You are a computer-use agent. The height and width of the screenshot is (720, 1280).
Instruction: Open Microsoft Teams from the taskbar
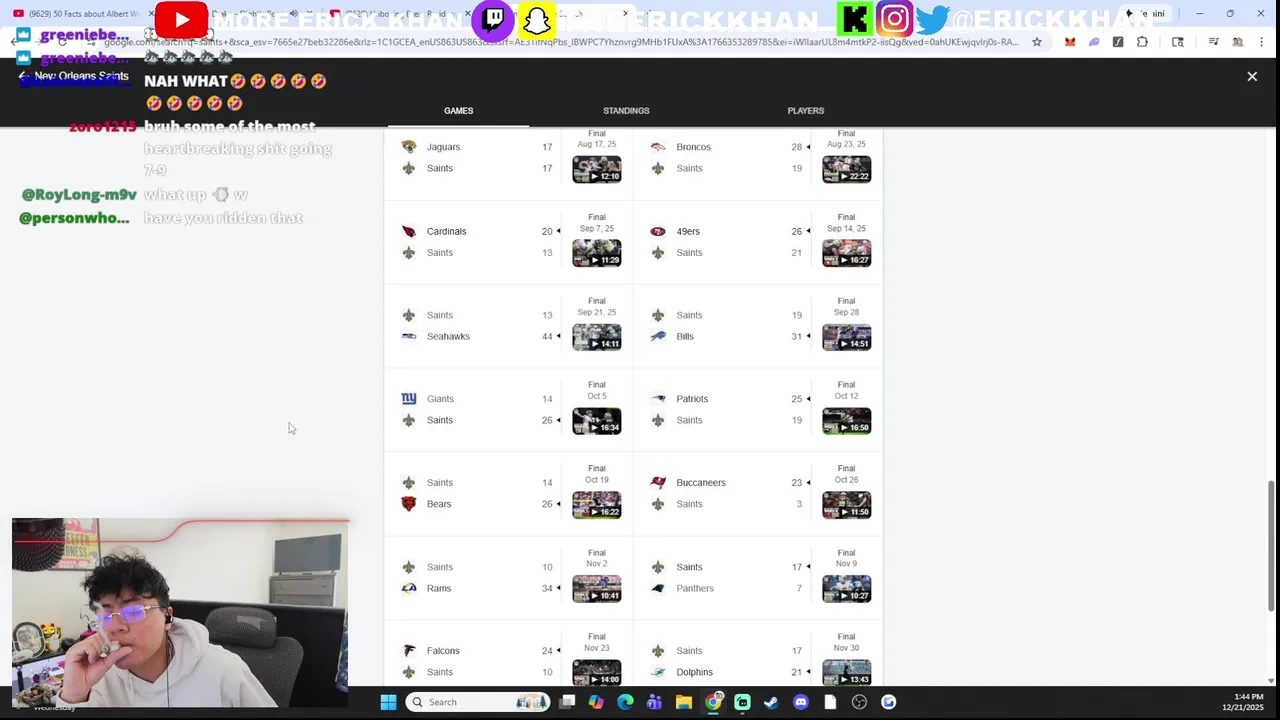[x=654, y=702]
